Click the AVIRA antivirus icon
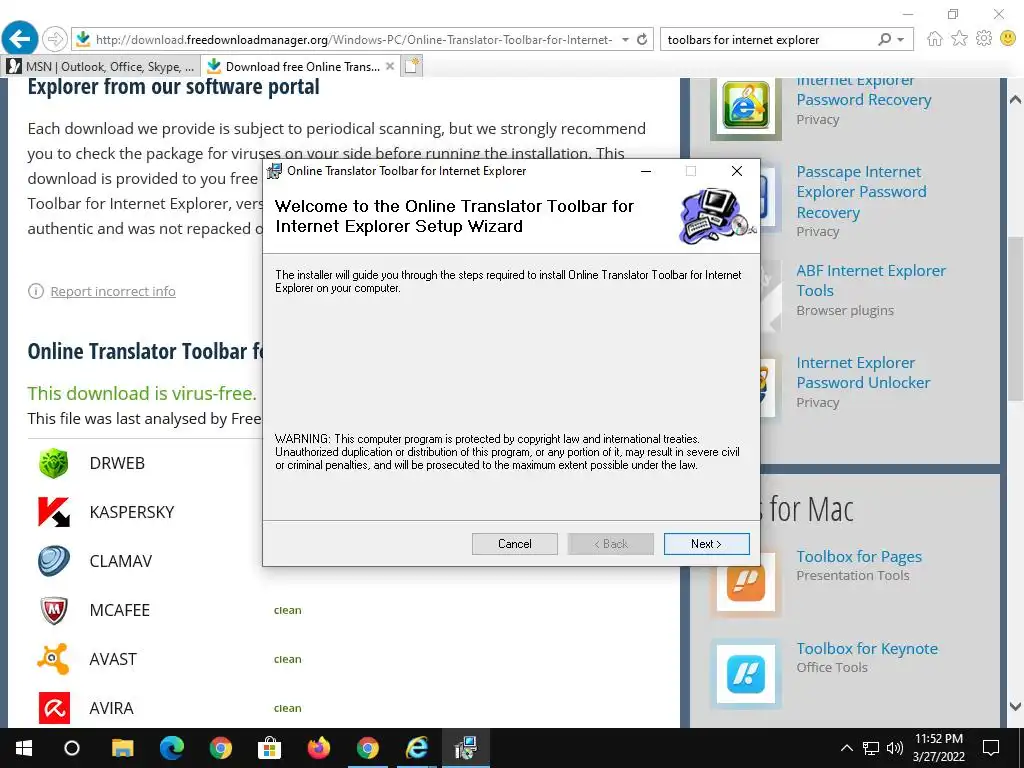1024x768 pixels. click(x=54, y=708)
